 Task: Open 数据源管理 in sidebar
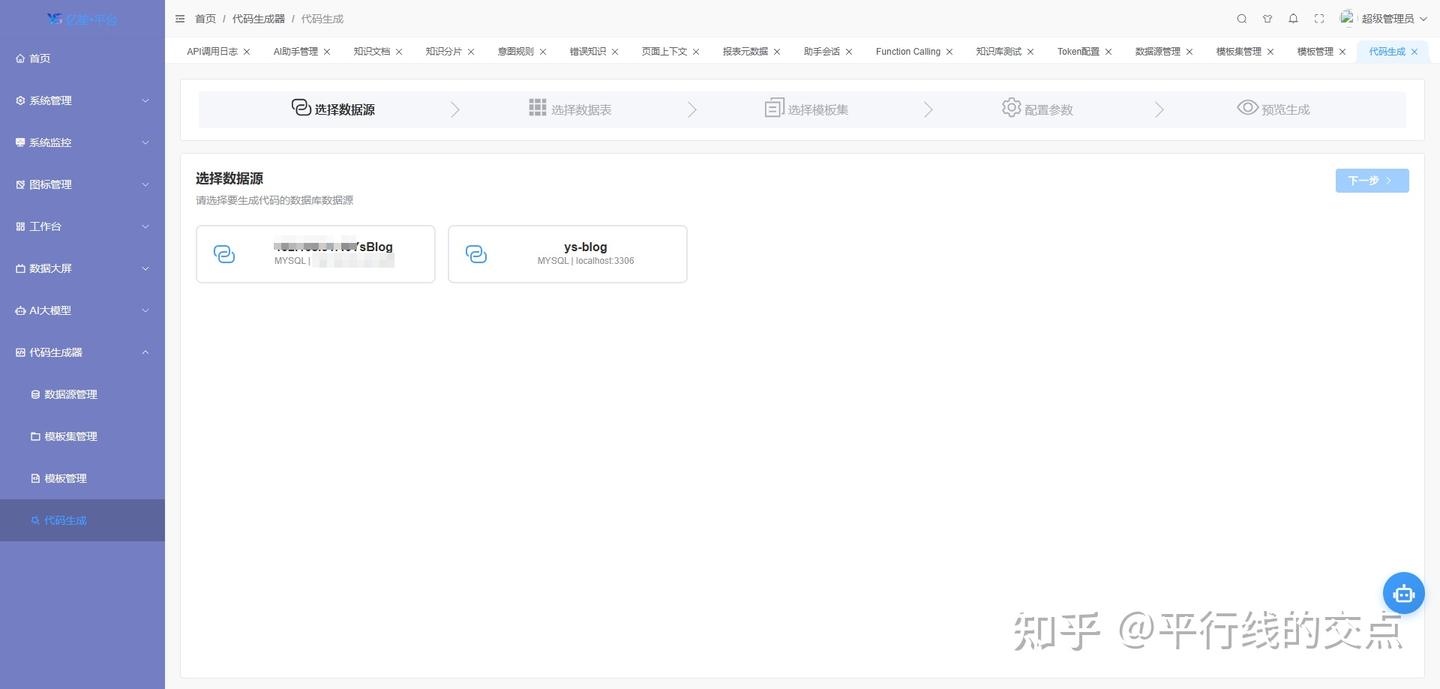click(x=82, y=394)
